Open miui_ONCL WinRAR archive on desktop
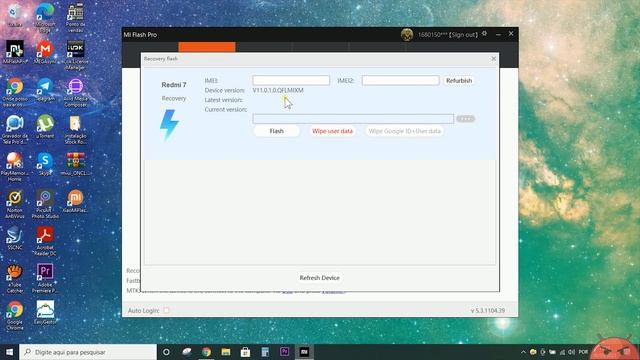The image size is (640, 360). 76,163
